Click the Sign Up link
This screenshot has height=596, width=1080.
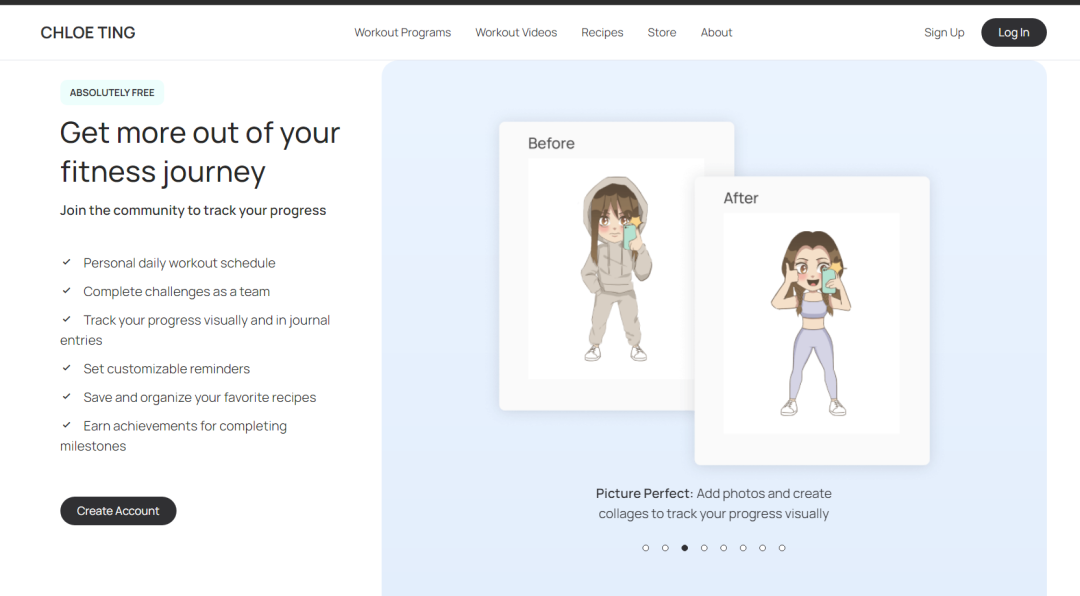944,32
